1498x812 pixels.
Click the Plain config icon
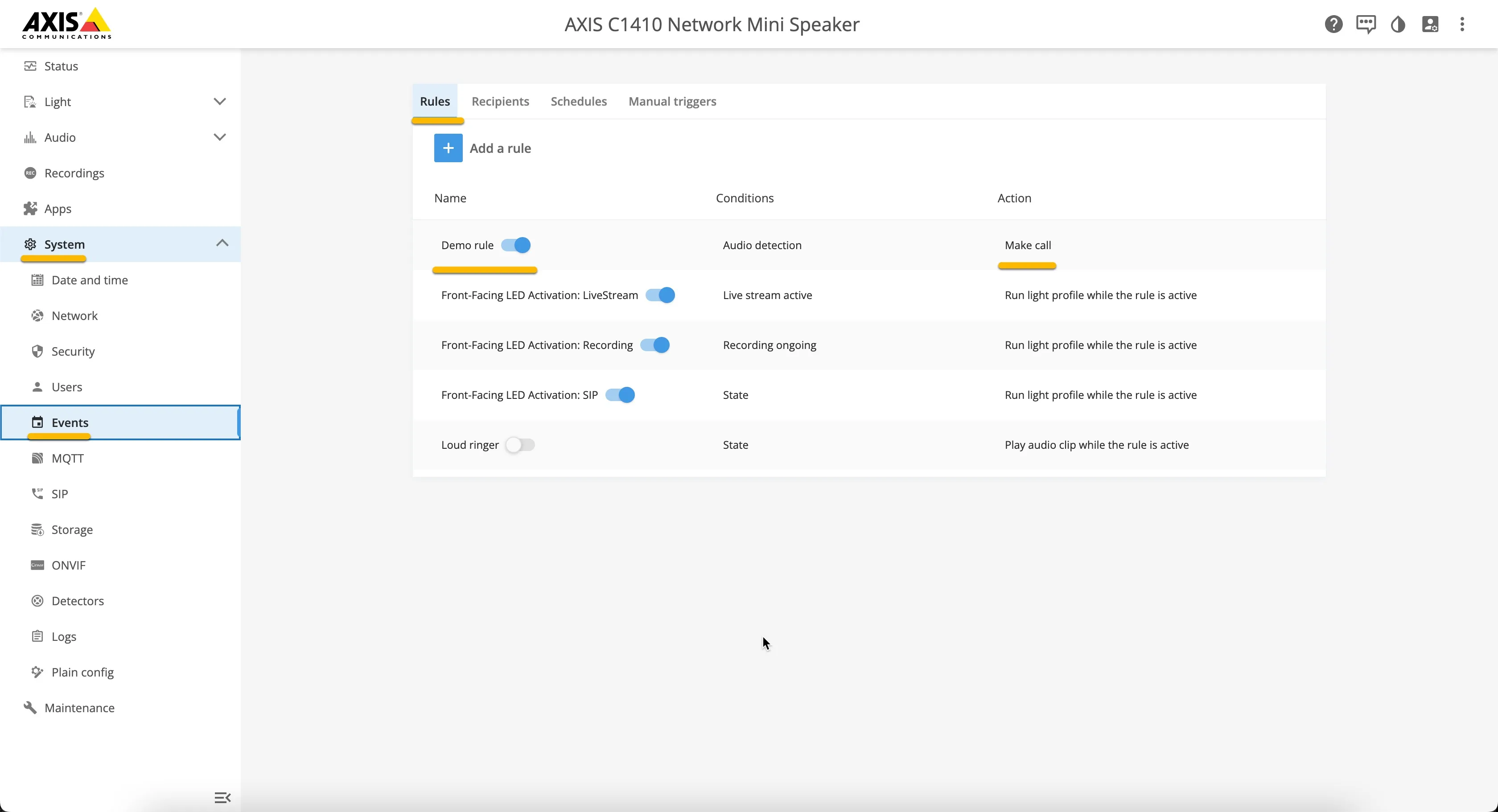(37, 672)
